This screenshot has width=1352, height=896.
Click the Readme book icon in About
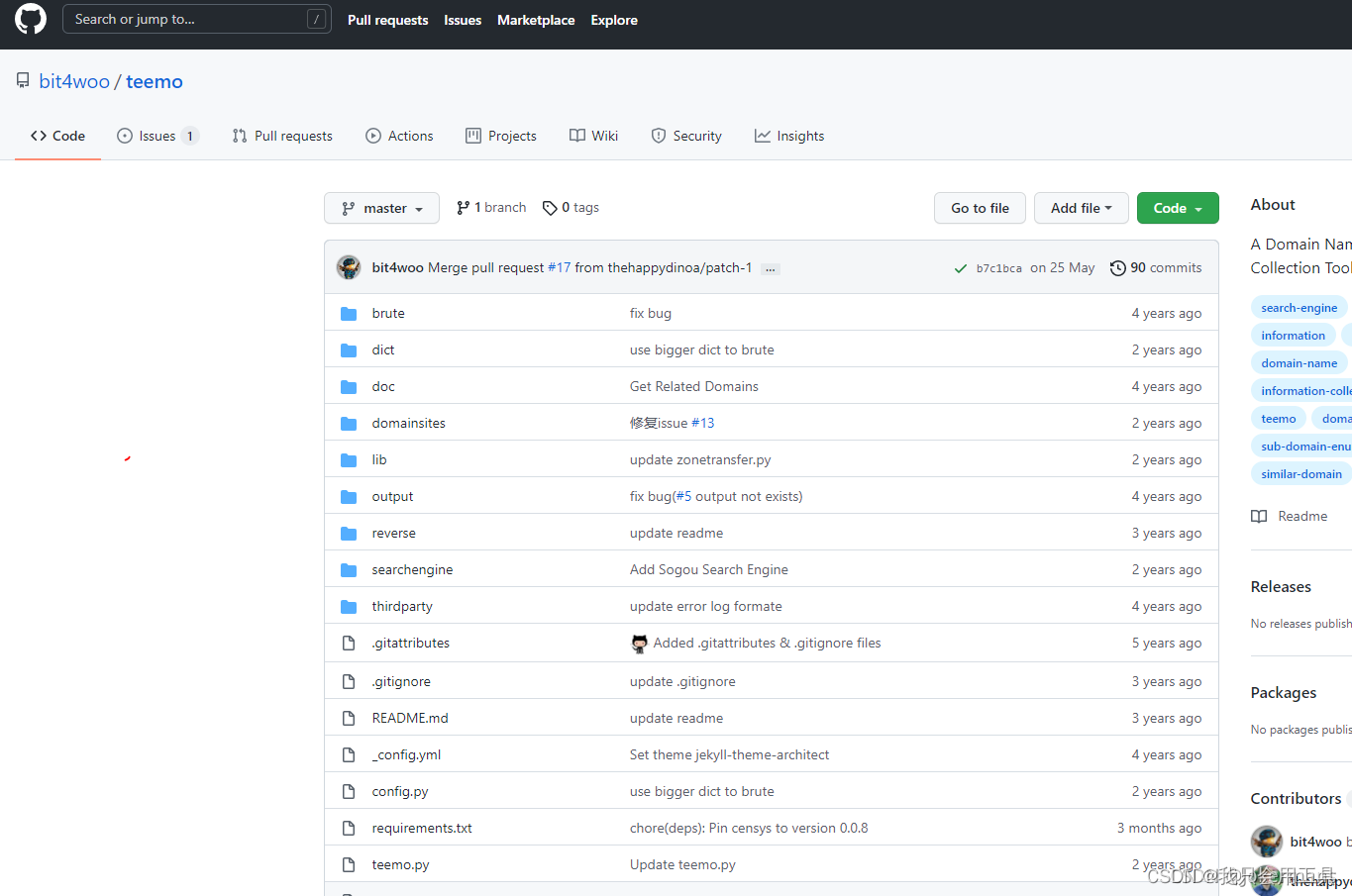[x=1259, y=516]
